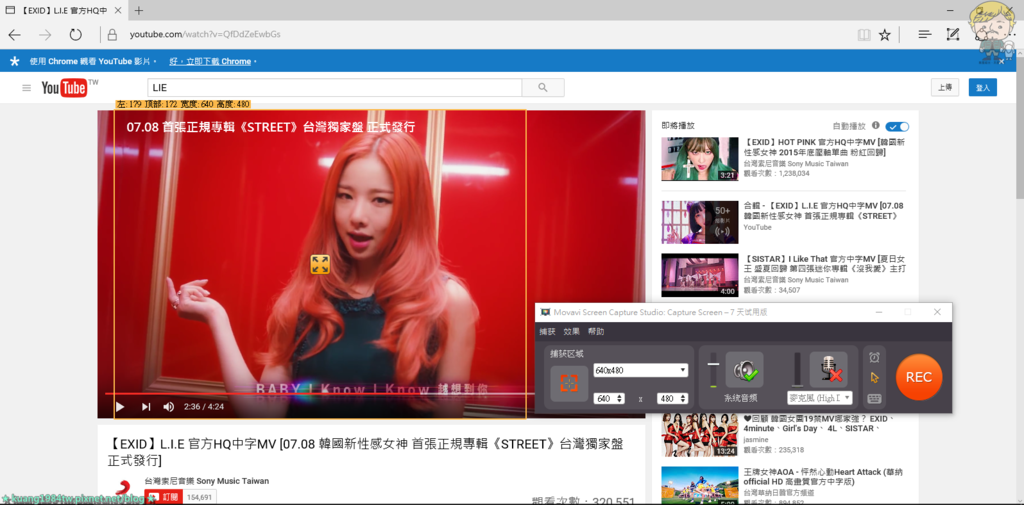The width and height of the screenshot is (1024, 505).
Task: Open the 效果 menu in Movavi
Action: pyautogui.click(x=571, y=331)
